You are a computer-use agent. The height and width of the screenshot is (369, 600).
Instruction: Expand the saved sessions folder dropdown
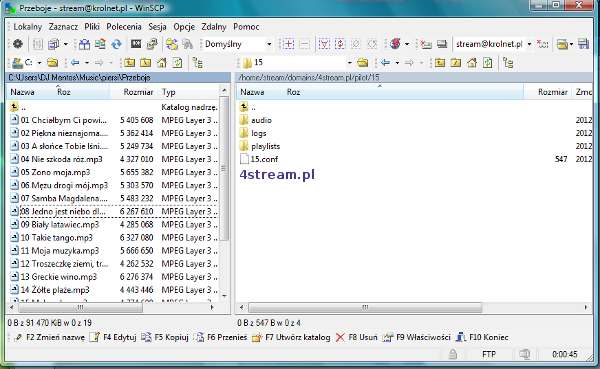[x=571, y=44]
